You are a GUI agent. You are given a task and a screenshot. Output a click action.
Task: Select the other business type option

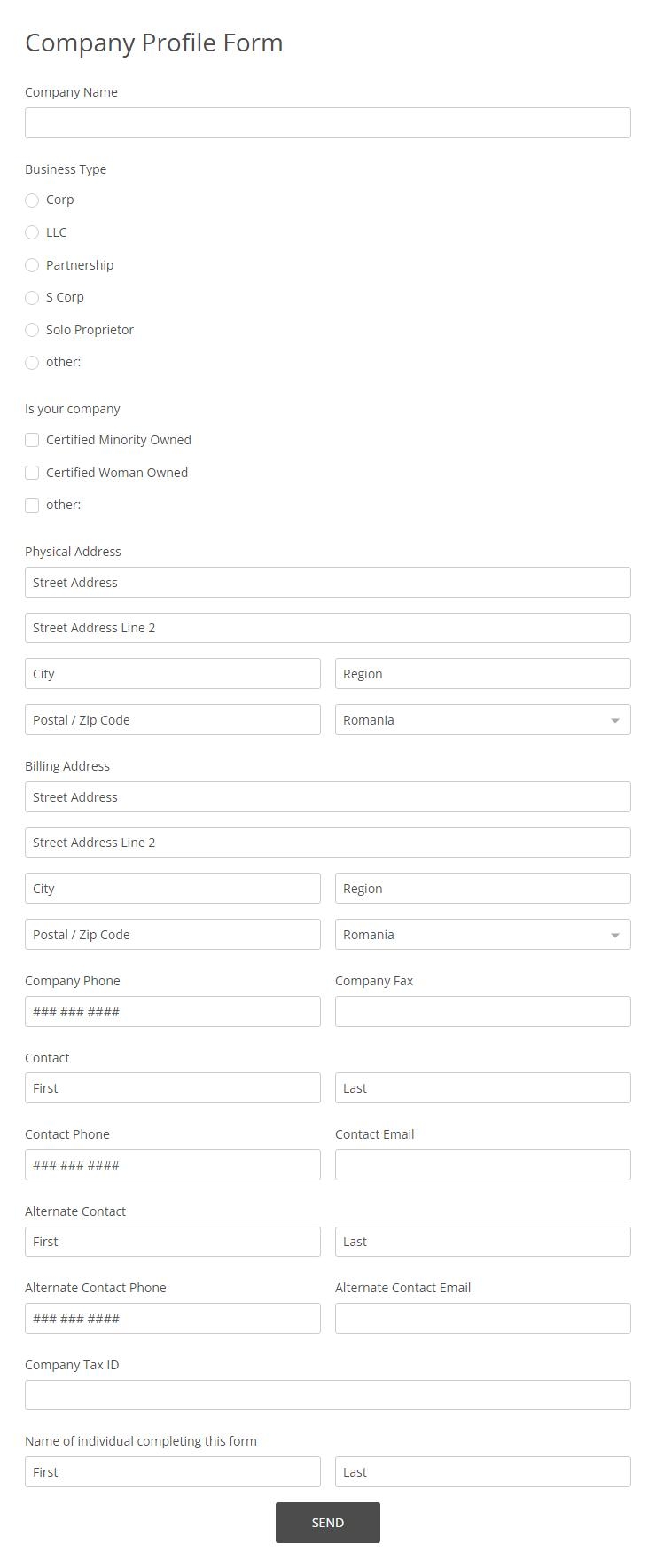pyautogui.click(x=32, y=362)
